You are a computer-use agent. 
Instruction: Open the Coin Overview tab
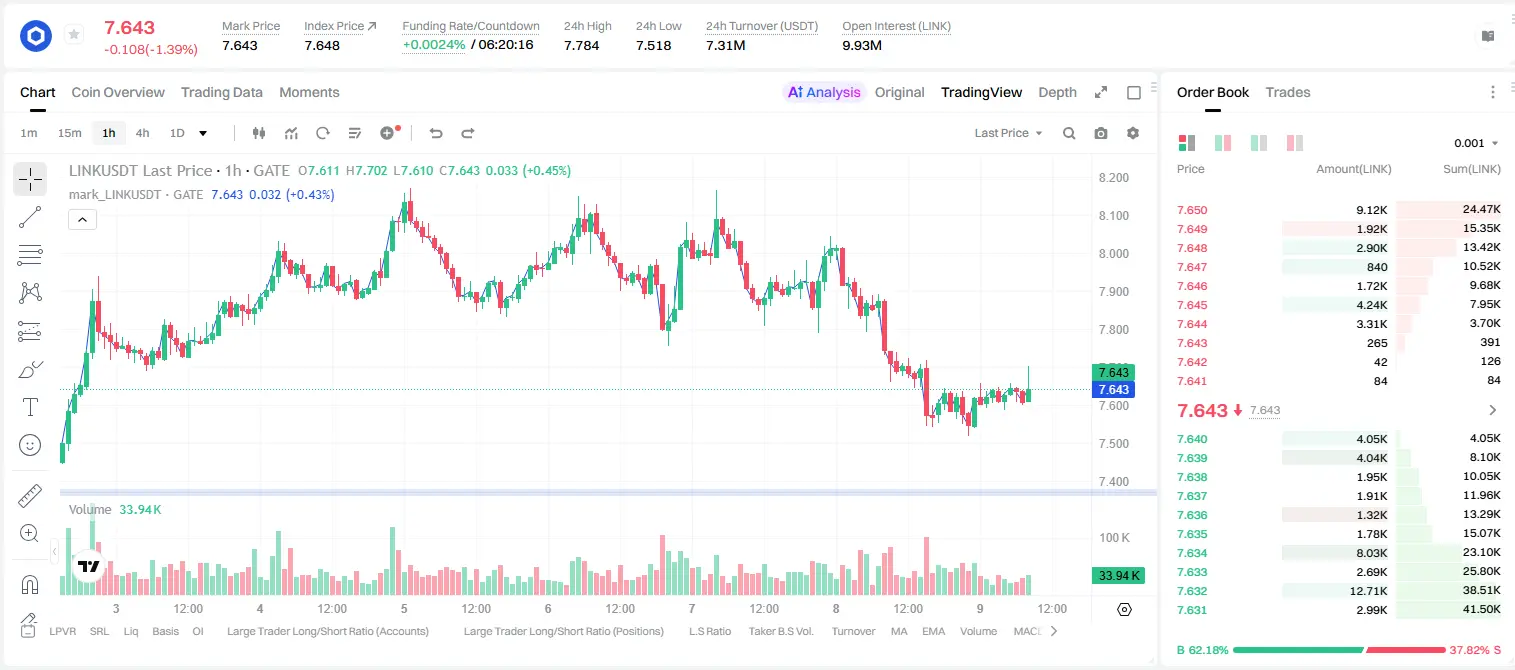tap(118, 92)
